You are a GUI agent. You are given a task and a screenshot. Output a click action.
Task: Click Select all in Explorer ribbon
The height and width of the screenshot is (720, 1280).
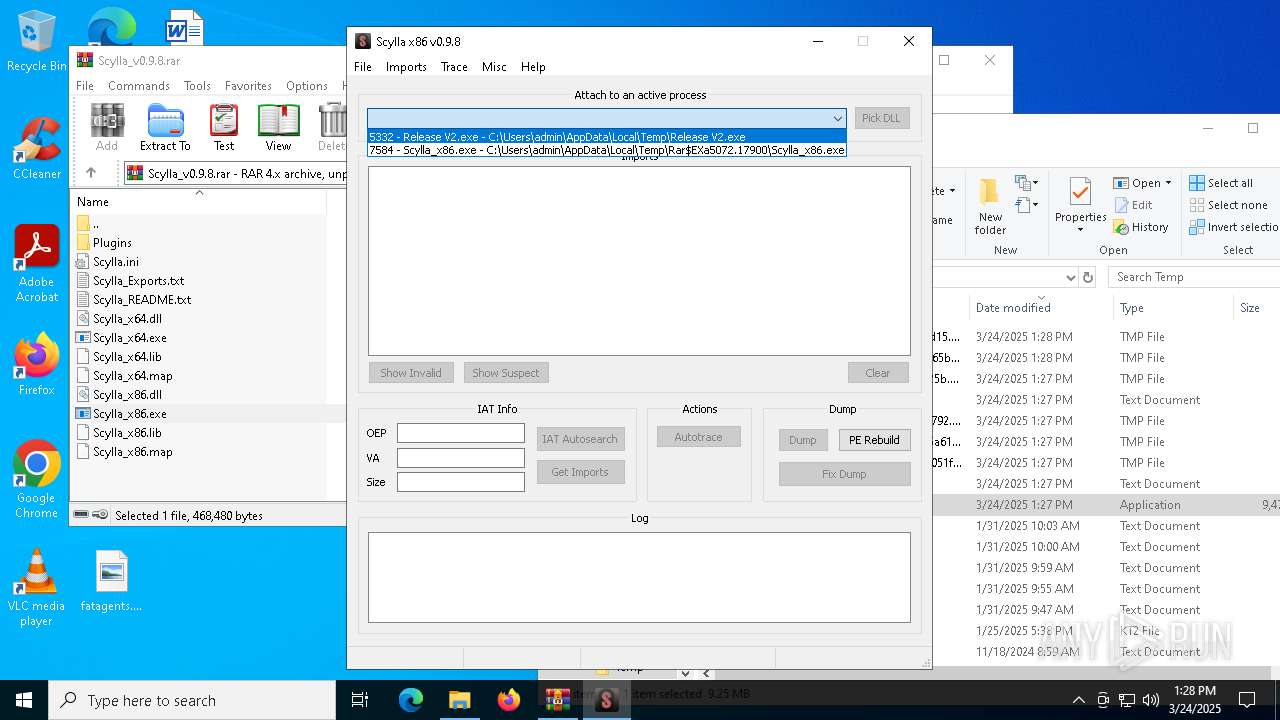(1221, 183)
